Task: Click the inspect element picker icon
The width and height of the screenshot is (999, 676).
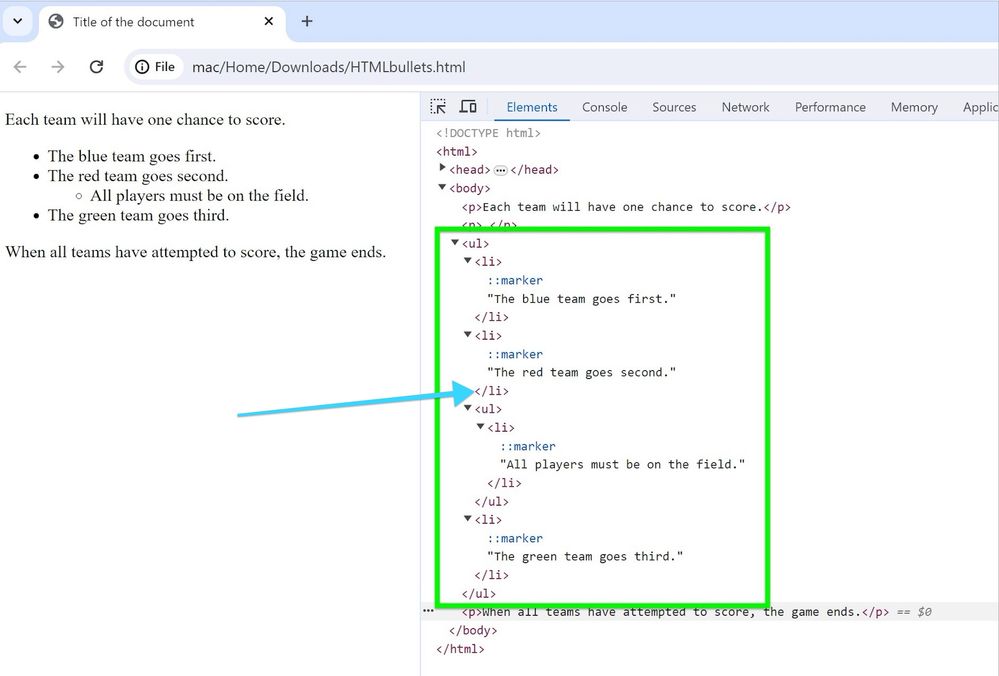Action: [x=438, y=107]
